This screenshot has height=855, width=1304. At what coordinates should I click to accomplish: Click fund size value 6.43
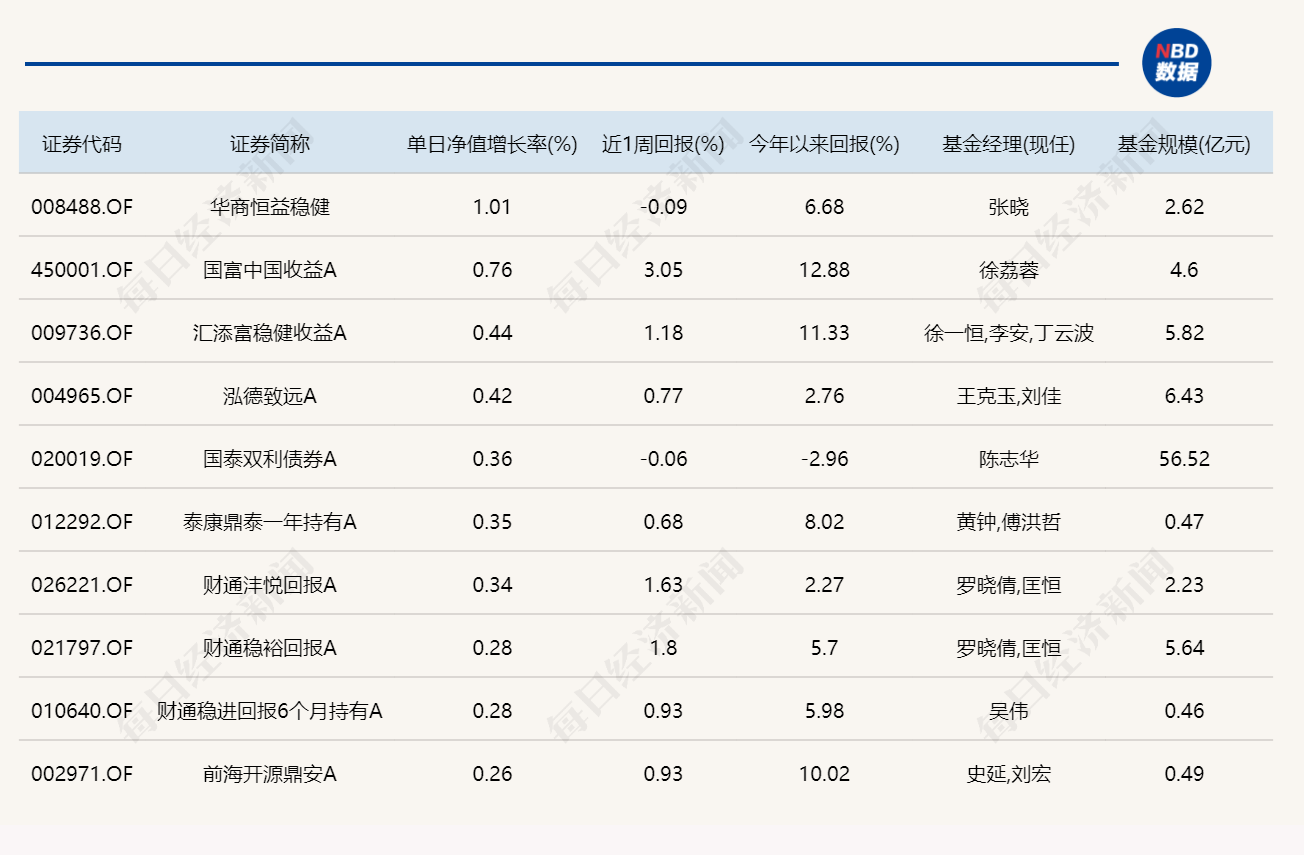pos(1184,396)
